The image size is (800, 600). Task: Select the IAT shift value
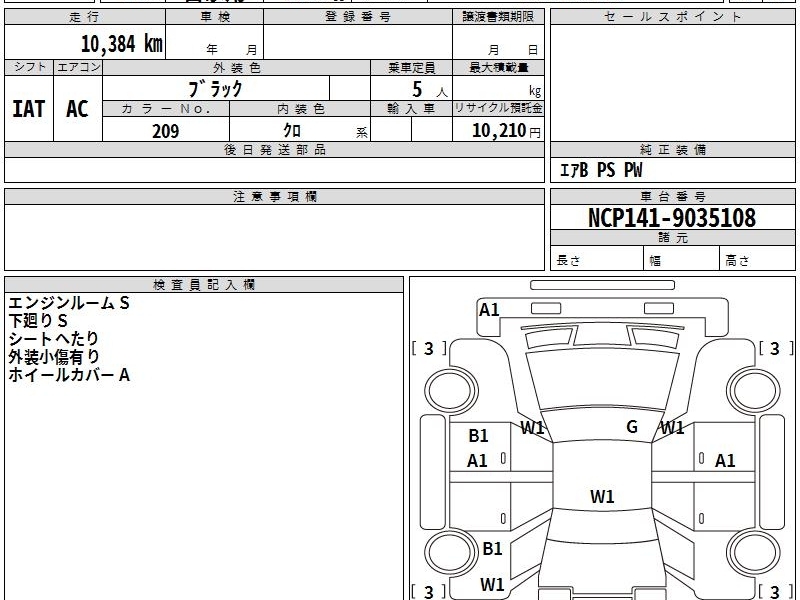tap(29, 109)
